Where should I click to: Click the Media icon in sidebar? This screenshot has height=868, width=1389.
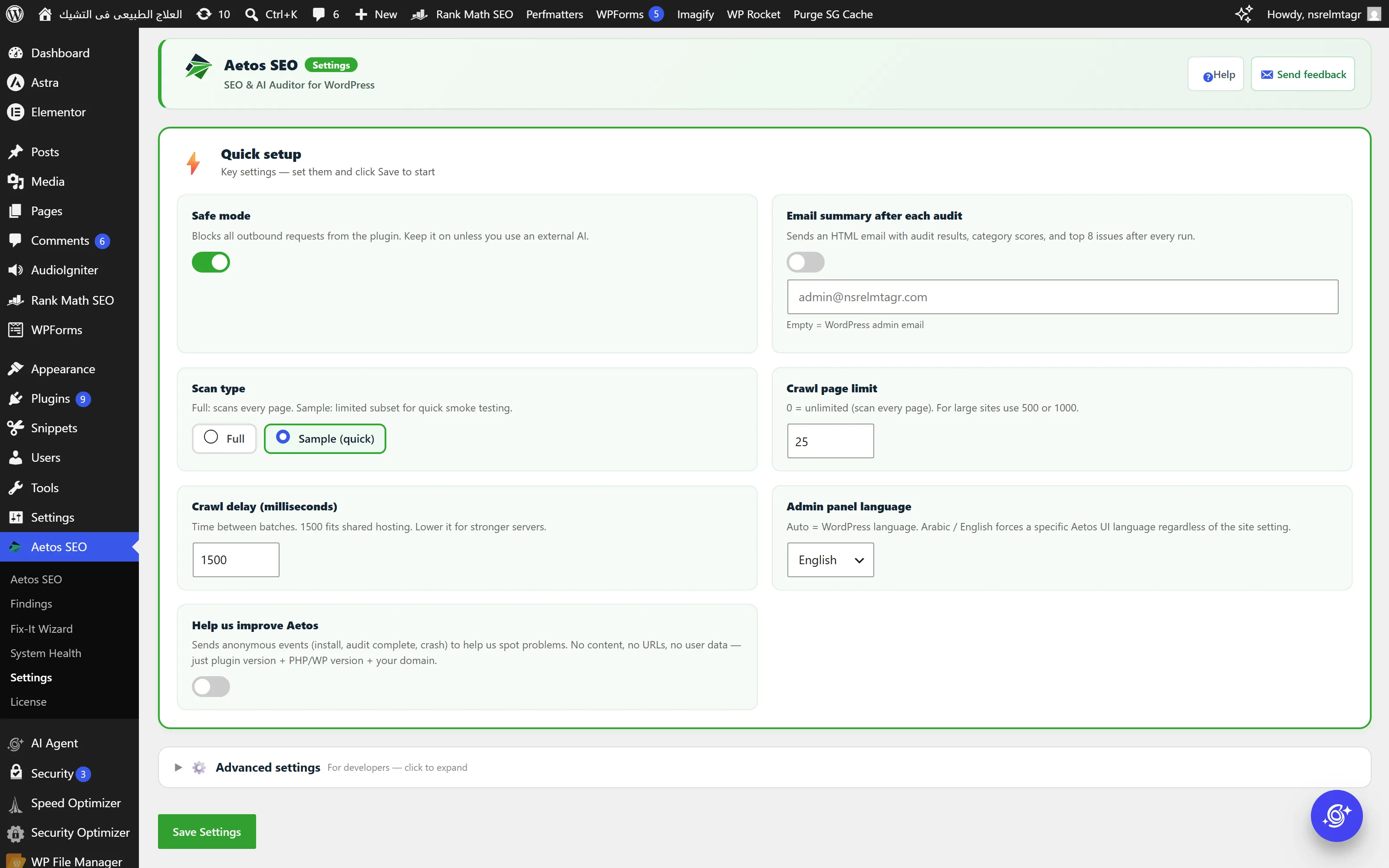16,181
